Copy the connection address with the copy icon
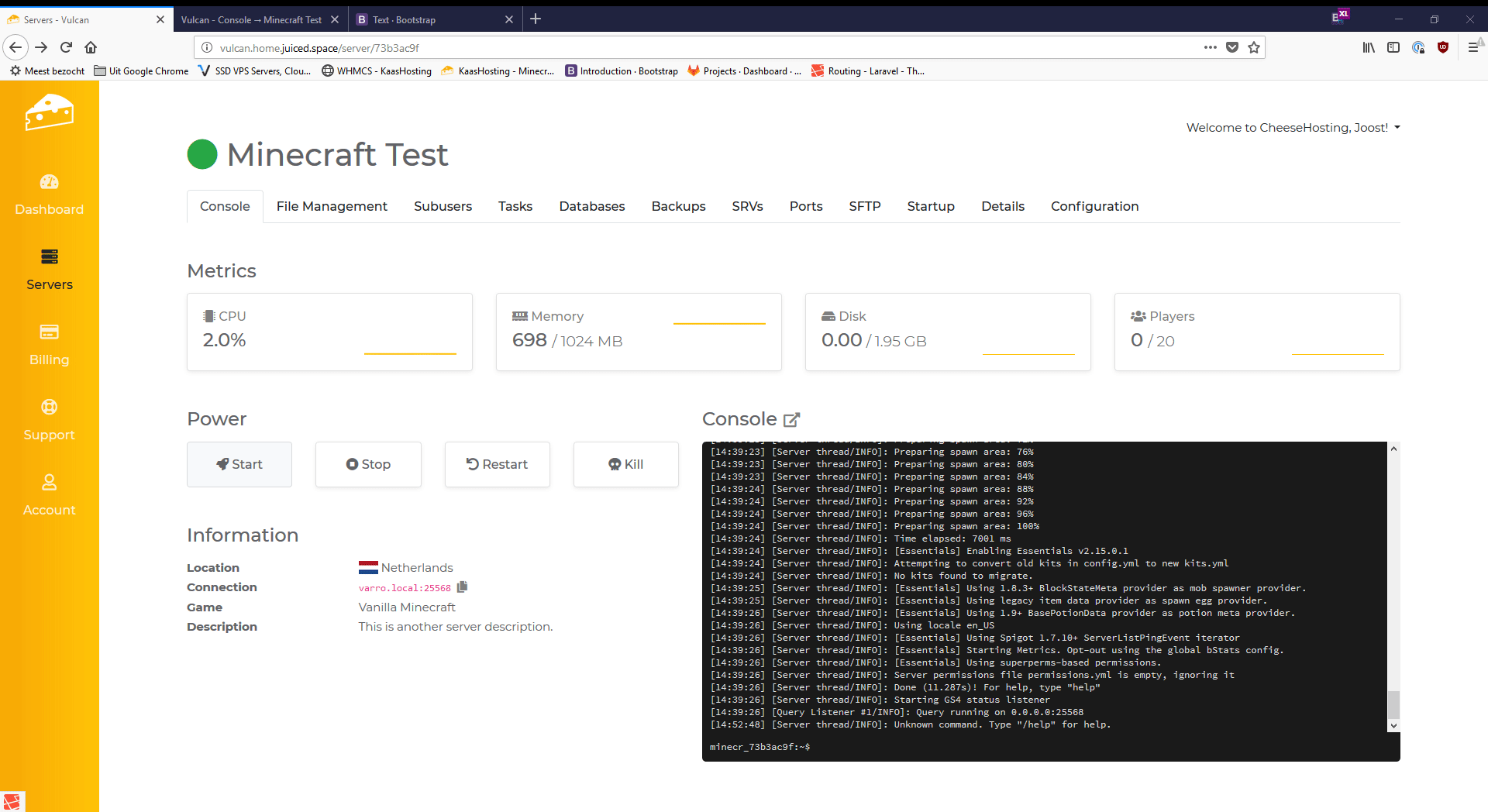The height and width of the screenshot is (812, 1488). 463,587
